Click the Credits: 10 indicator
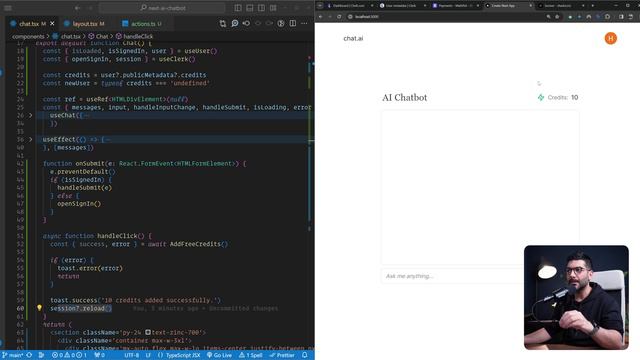Image resolution: width=640 pixels, height=360 pixels. click(x=558, y=98)
